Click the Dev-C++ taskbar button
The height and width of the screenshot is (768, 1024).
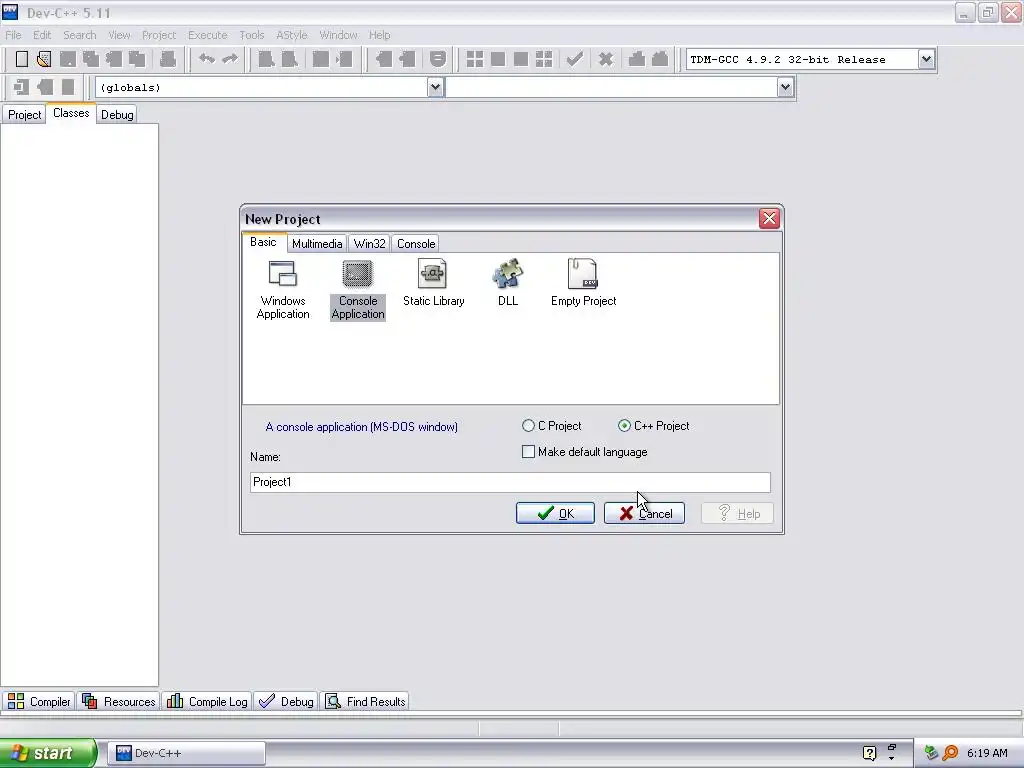[x=186, y=753]
